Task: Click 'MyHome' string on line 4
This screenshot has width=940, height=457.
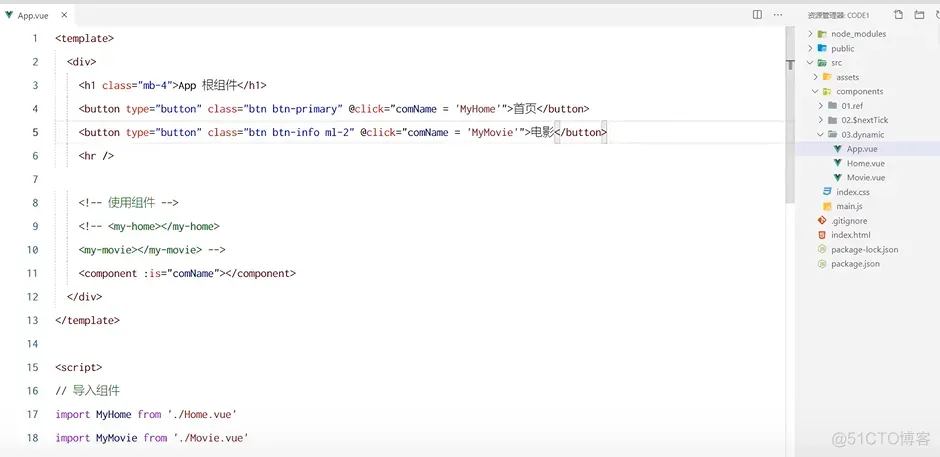Action: pos(479,109)
